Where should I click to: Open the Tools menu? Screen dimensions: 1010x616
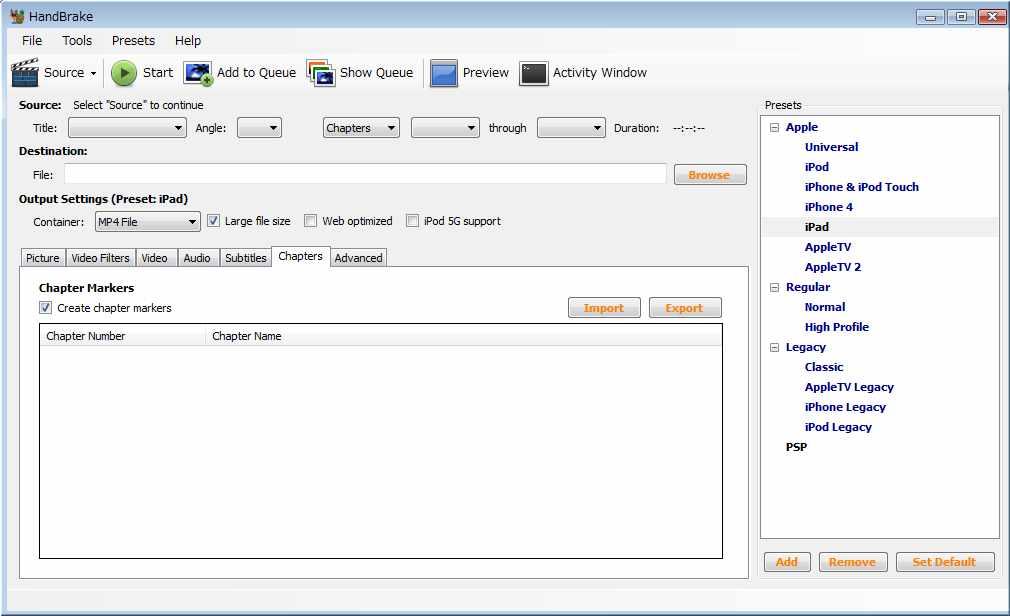pyautogui.click(x=77, y=41)
